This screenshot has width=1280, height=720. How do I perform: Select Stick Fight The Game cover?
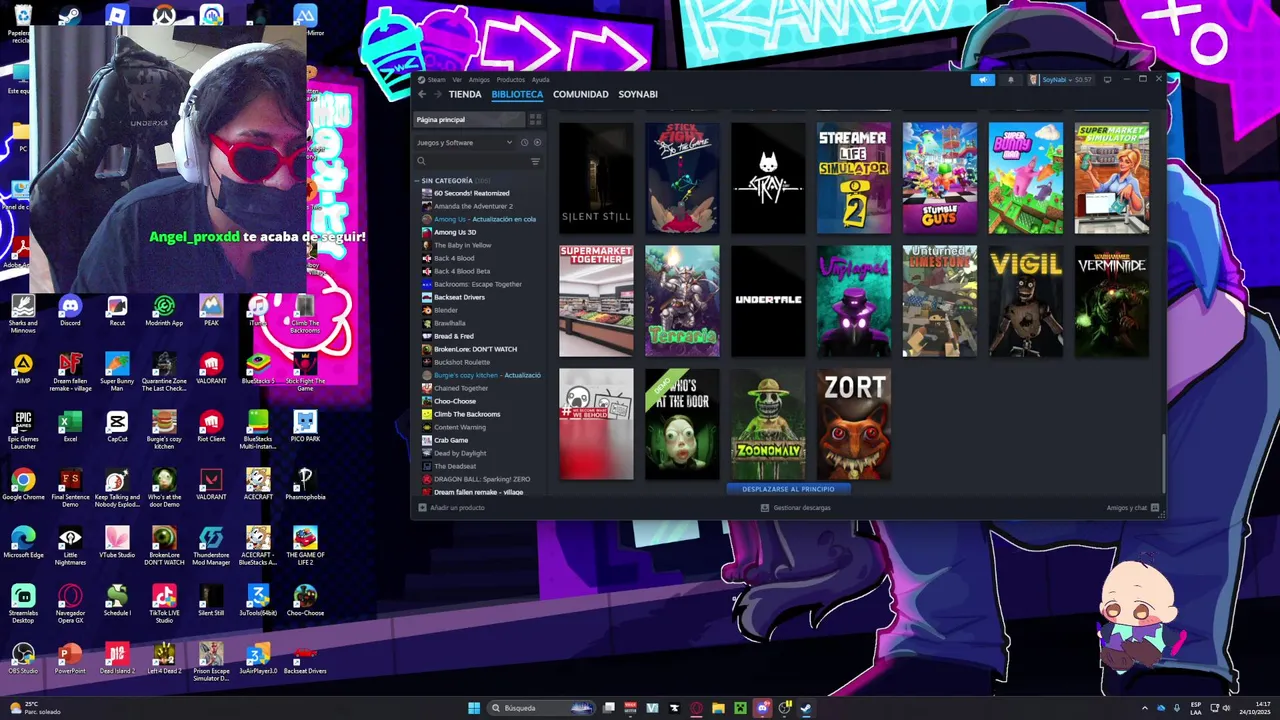click(682, 178)
